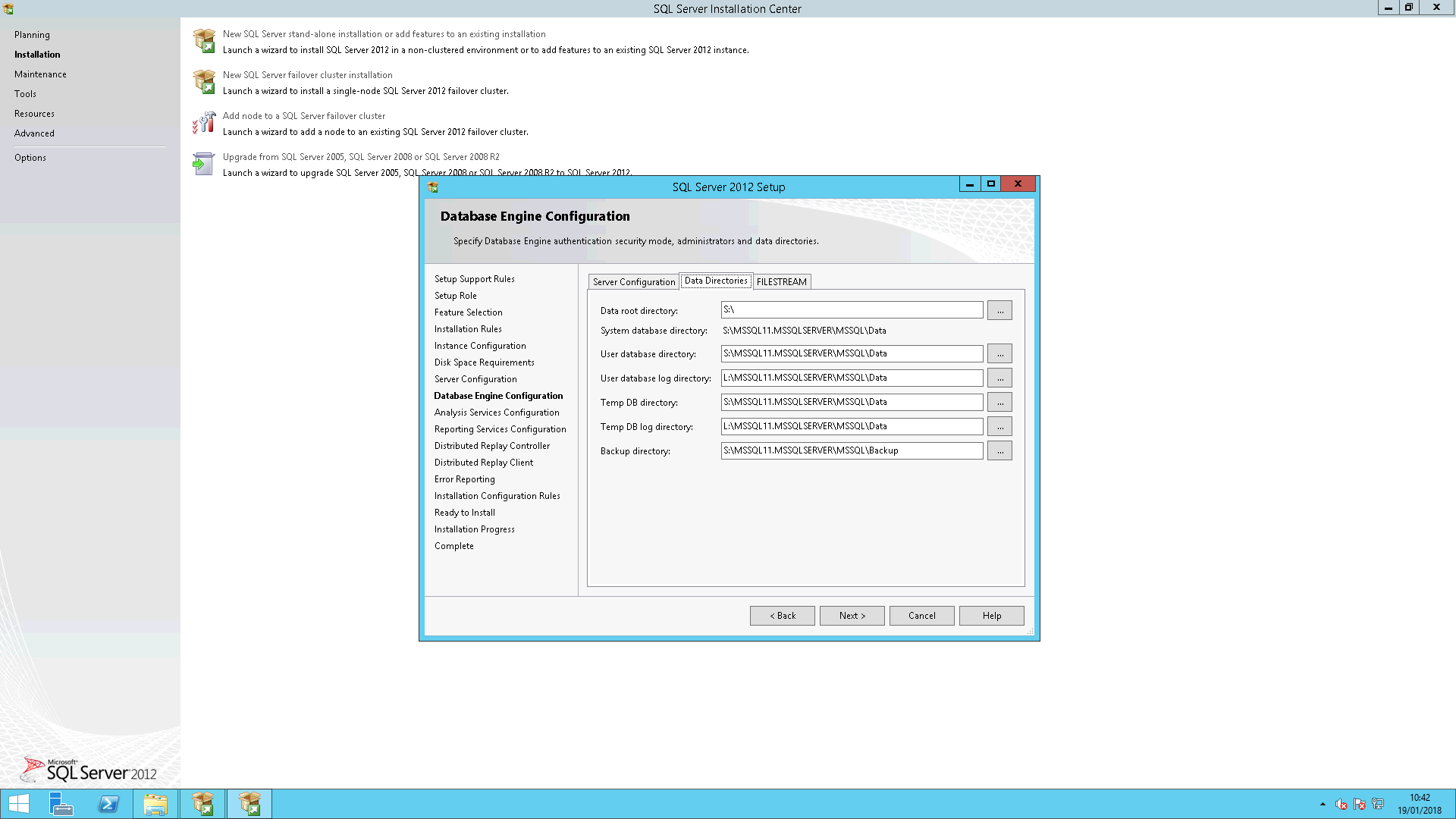
Task: Open File Explorer from the taskbar
Action: [x=155, y=804]
